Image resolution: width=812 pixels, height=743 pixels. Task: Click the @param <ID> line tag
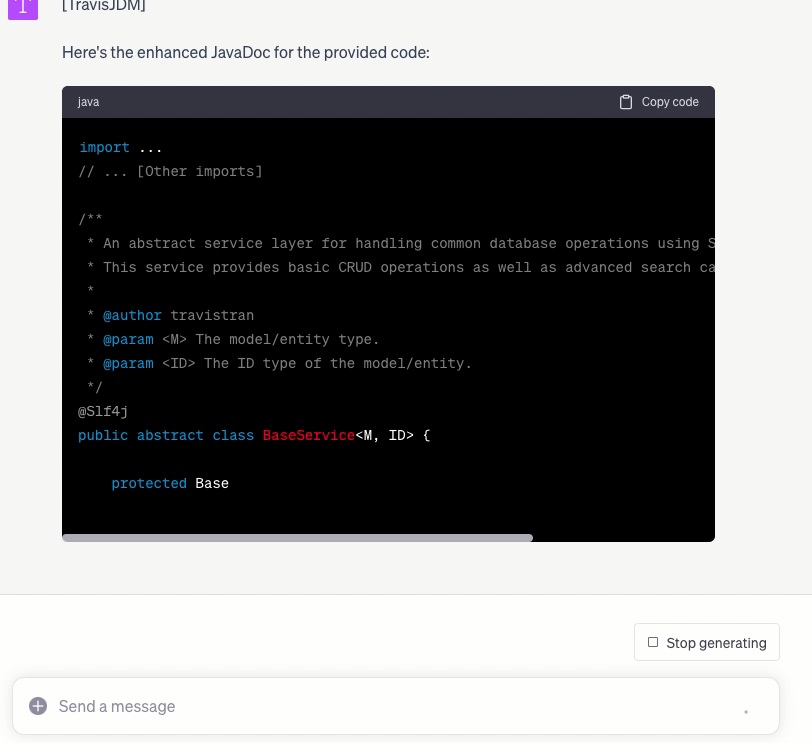point(128,363)
